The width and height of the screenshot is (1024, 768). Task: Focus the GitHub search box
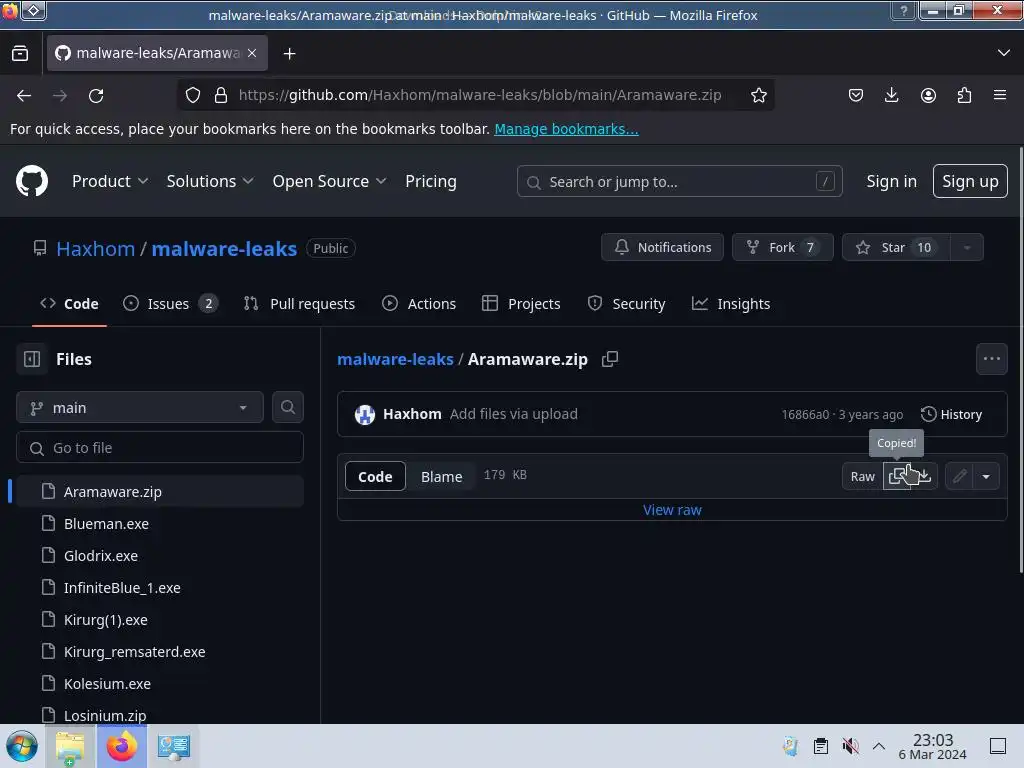[679, 181]
